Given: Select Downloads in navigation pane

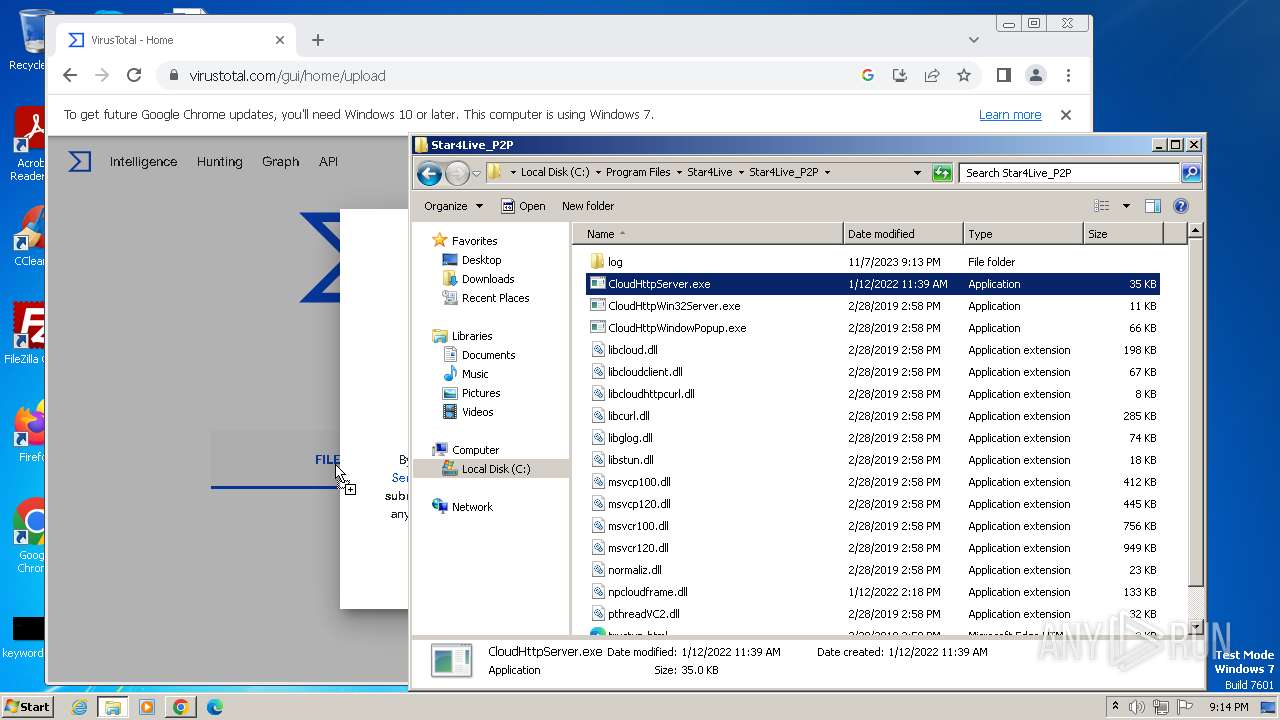Looking at the screenshot, I should [488, 279].
